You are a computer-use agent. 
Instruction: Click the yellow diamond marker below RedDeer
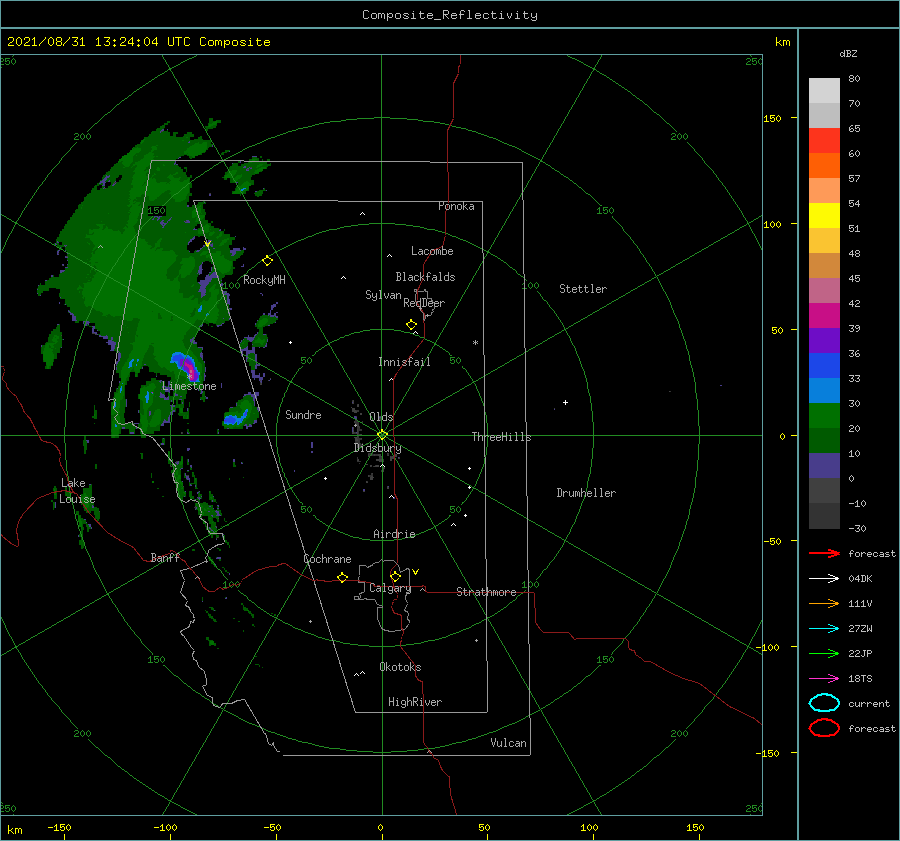[x=411, y=325]
